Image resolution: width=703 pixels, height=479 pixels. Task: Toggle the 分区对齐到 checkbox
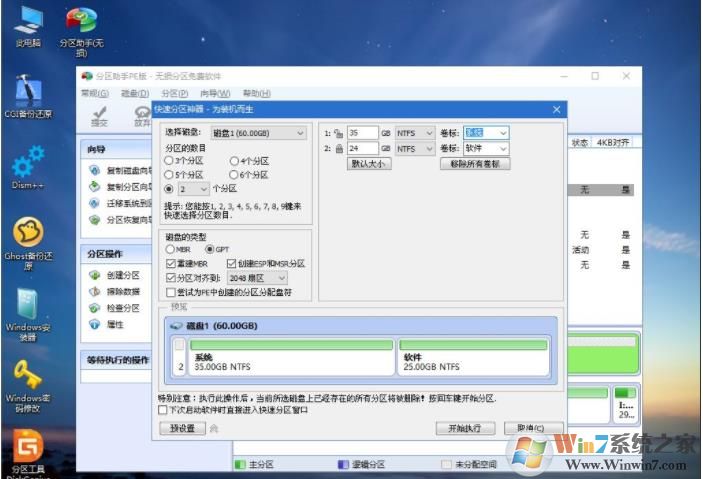tap(170, 278)
